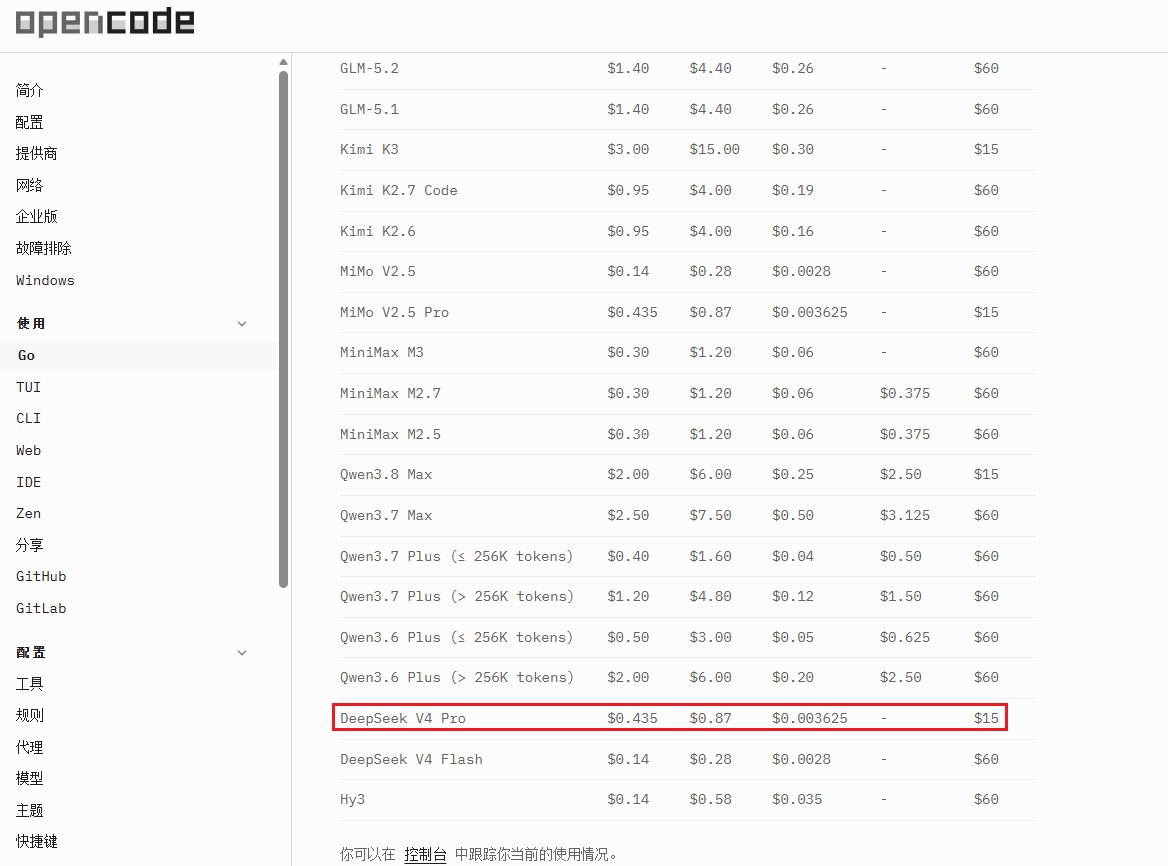Viewport: 1168px width, 866px height.
Task: Click the DeepSeek V4 Flash cell
Action: (411, 760)
